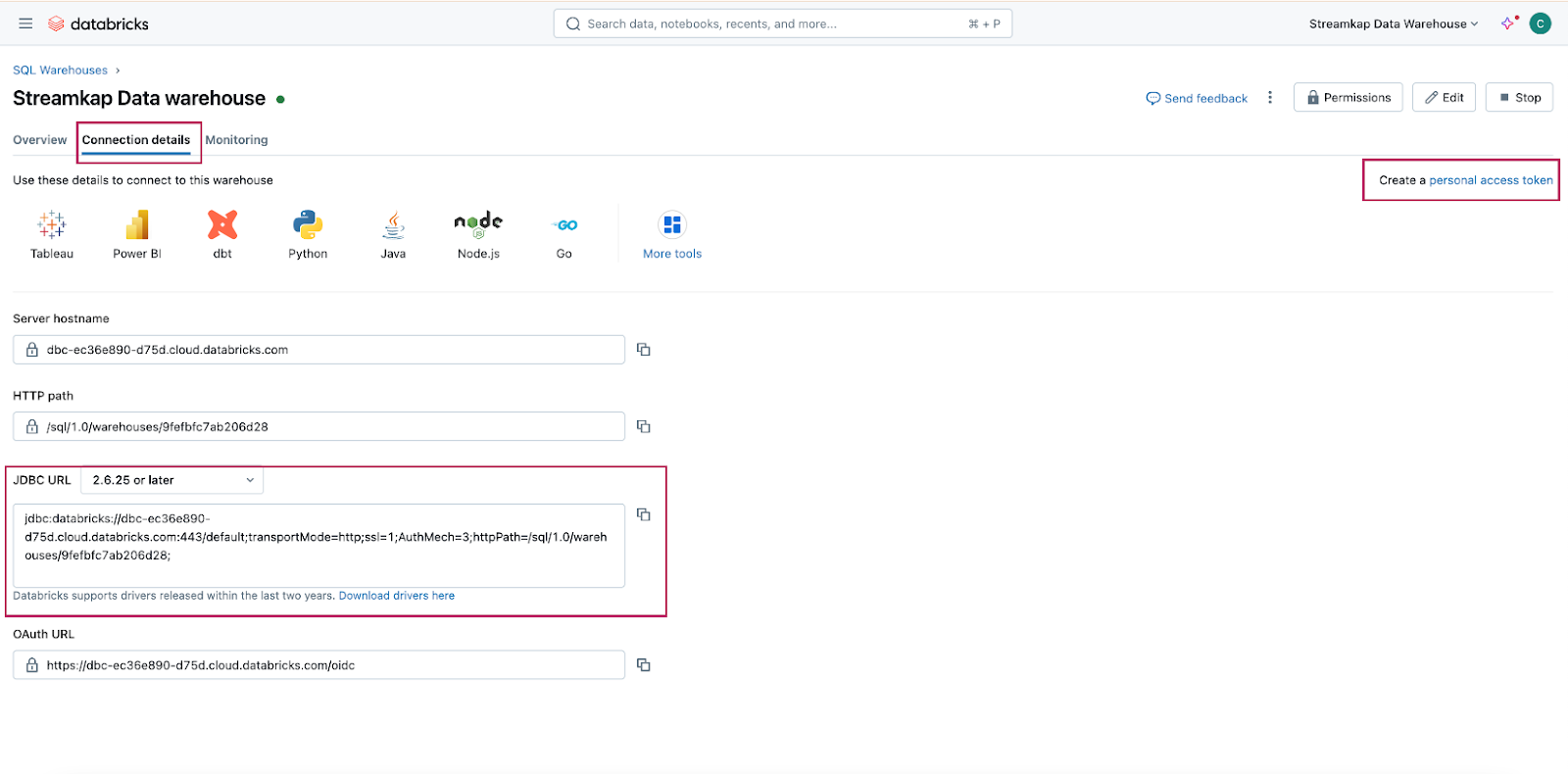Copy the JDBC URL value
Viewport: 1568px width, 774px height.
point(644,514)
